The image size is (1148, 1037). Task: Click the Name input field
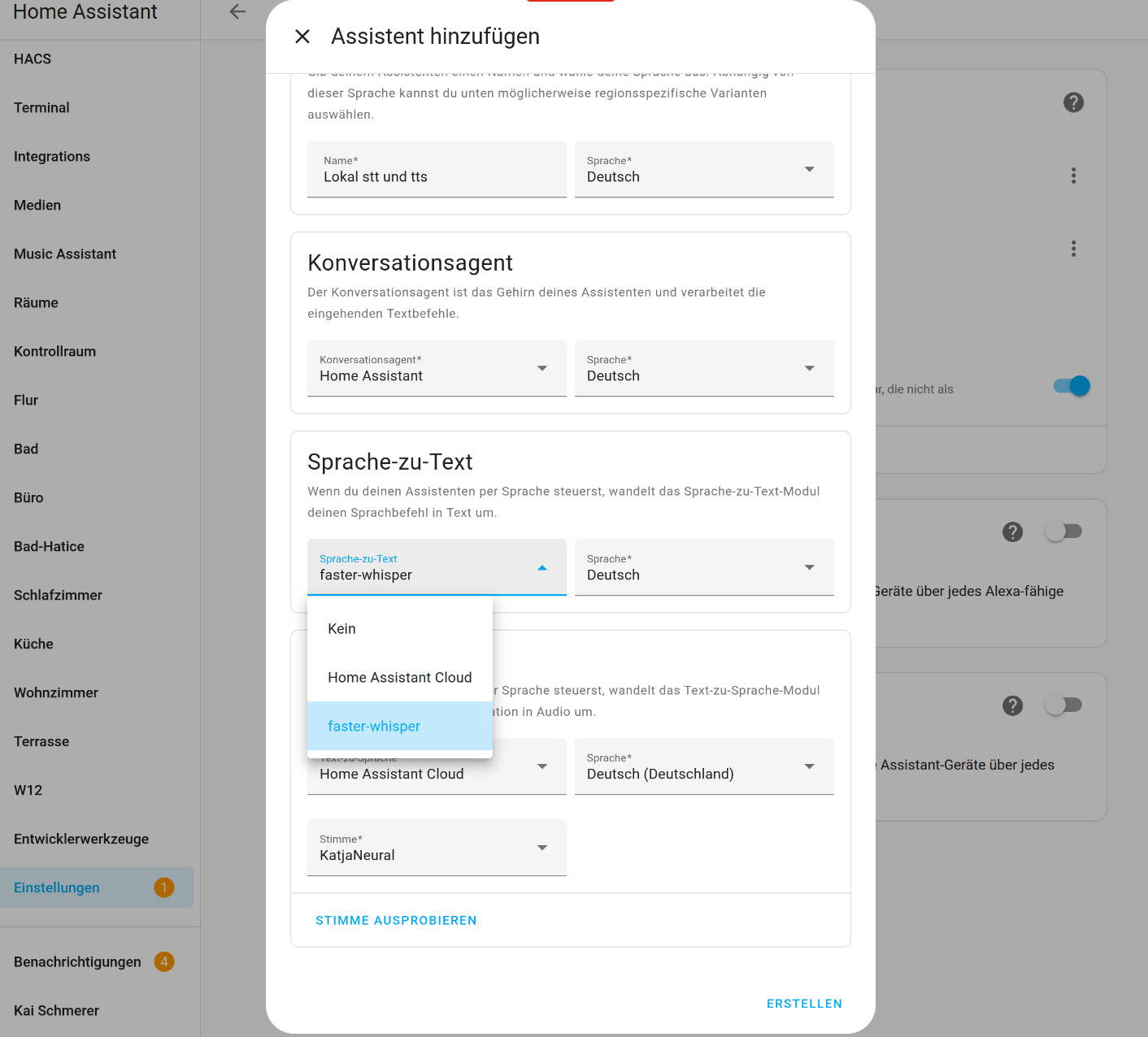[437, 170]
